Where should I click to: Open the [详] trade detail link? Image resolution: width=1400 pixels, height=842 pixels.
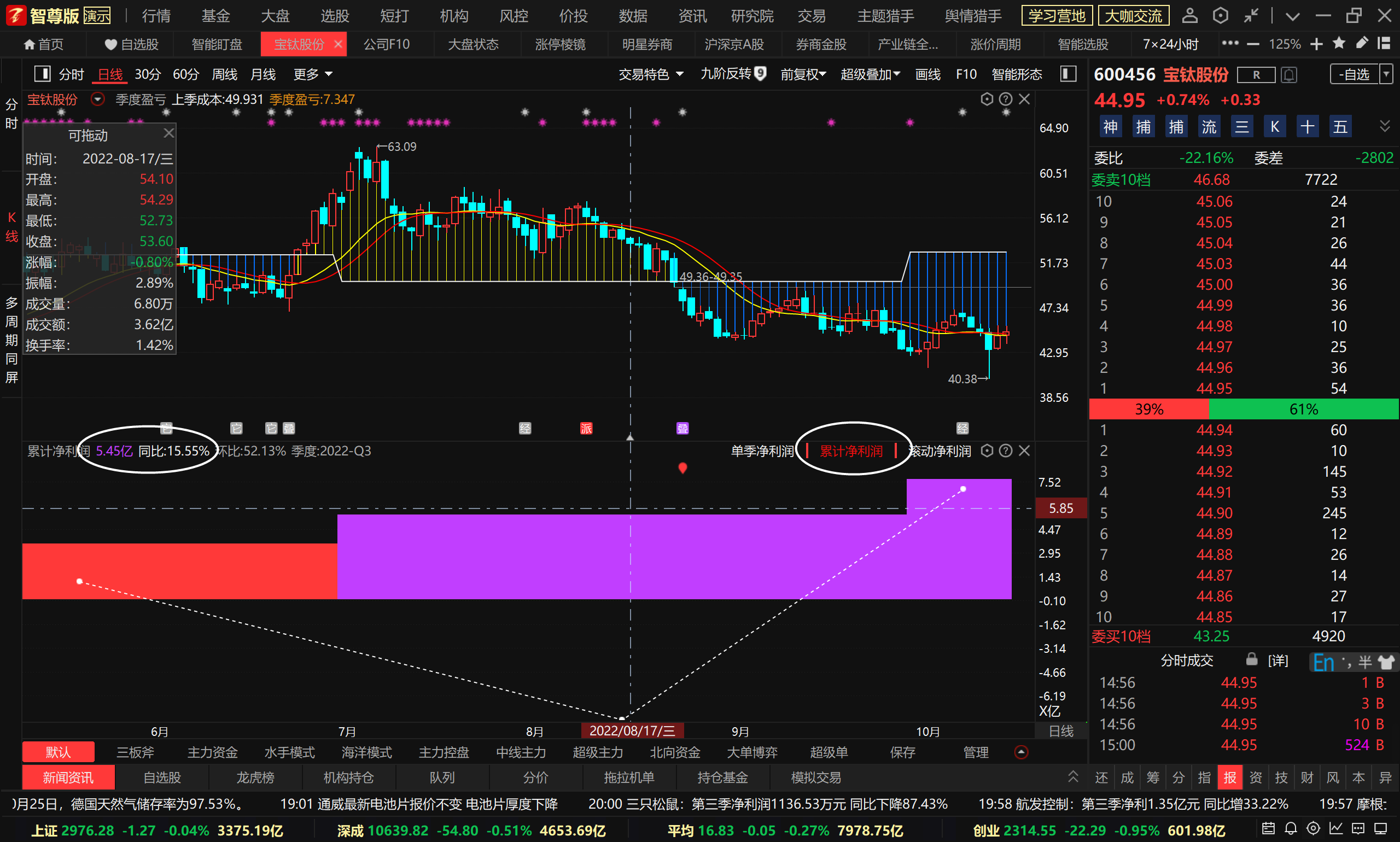[x=1277, y=660]
